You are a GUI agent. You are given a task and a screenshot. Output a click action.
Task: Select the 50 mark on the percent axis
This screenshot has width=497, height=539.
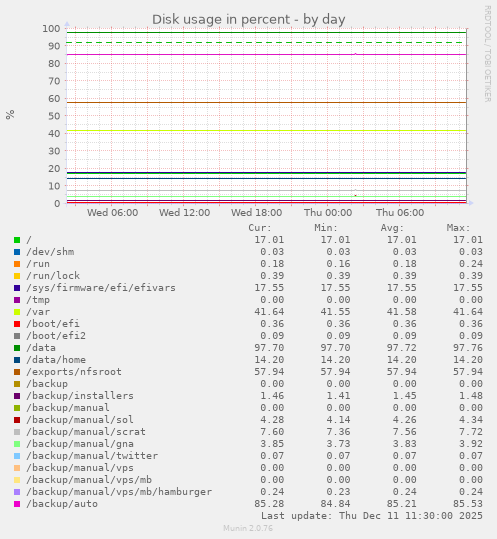pyautogui.click(x=54, y=116)
